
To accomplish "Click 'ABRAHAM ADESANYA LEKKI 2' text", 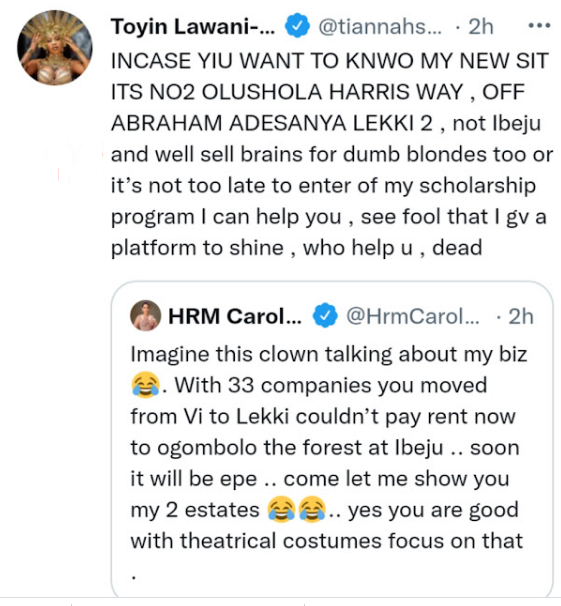I will [x=272, y=123].
